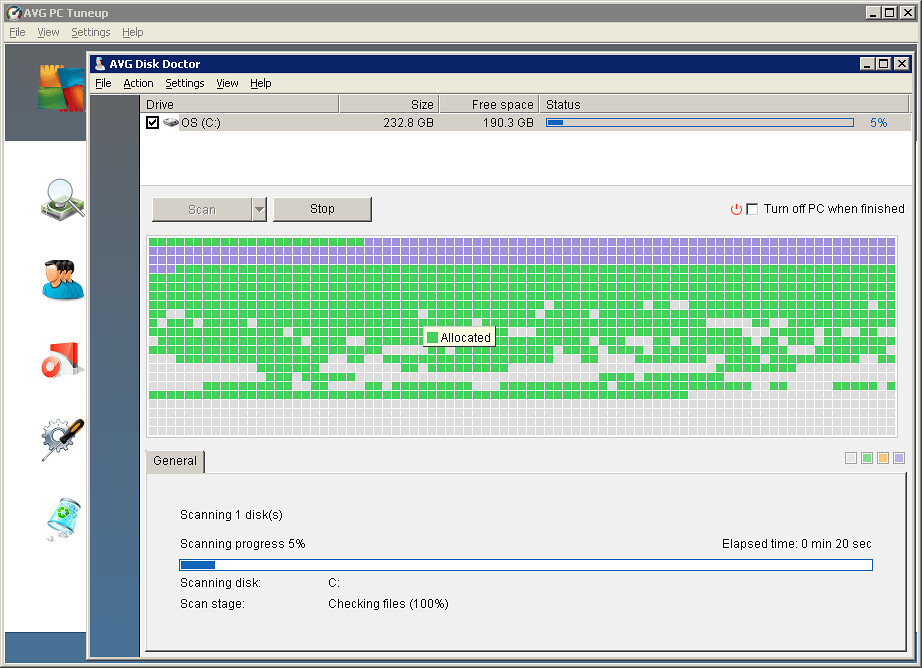Click the AVG logo in the sidebar
Viewport: 922px width, 668px height.
click(61, 88)
